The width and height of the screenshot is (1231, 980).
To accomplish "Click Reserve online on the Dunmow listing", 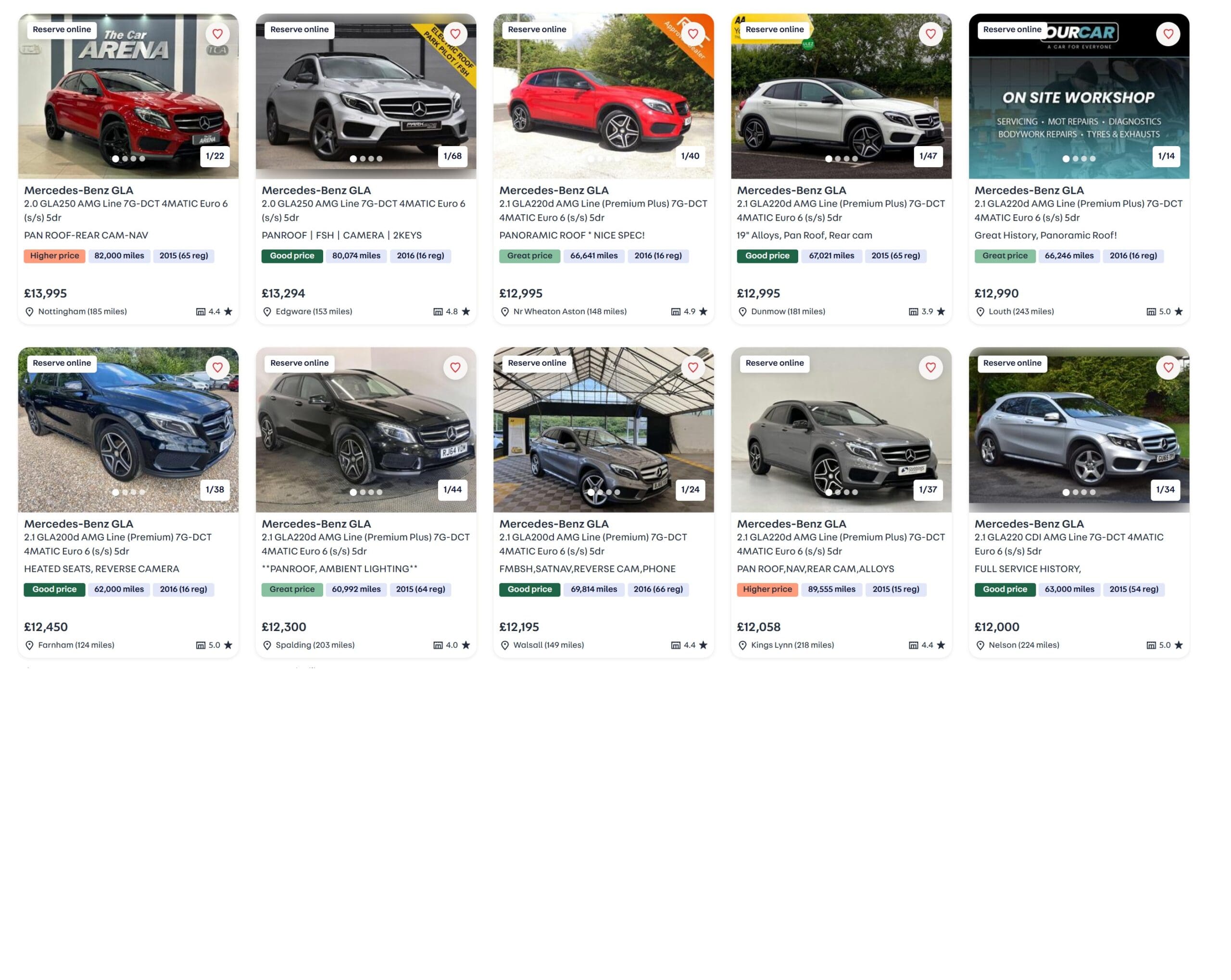I will (774, 30).
